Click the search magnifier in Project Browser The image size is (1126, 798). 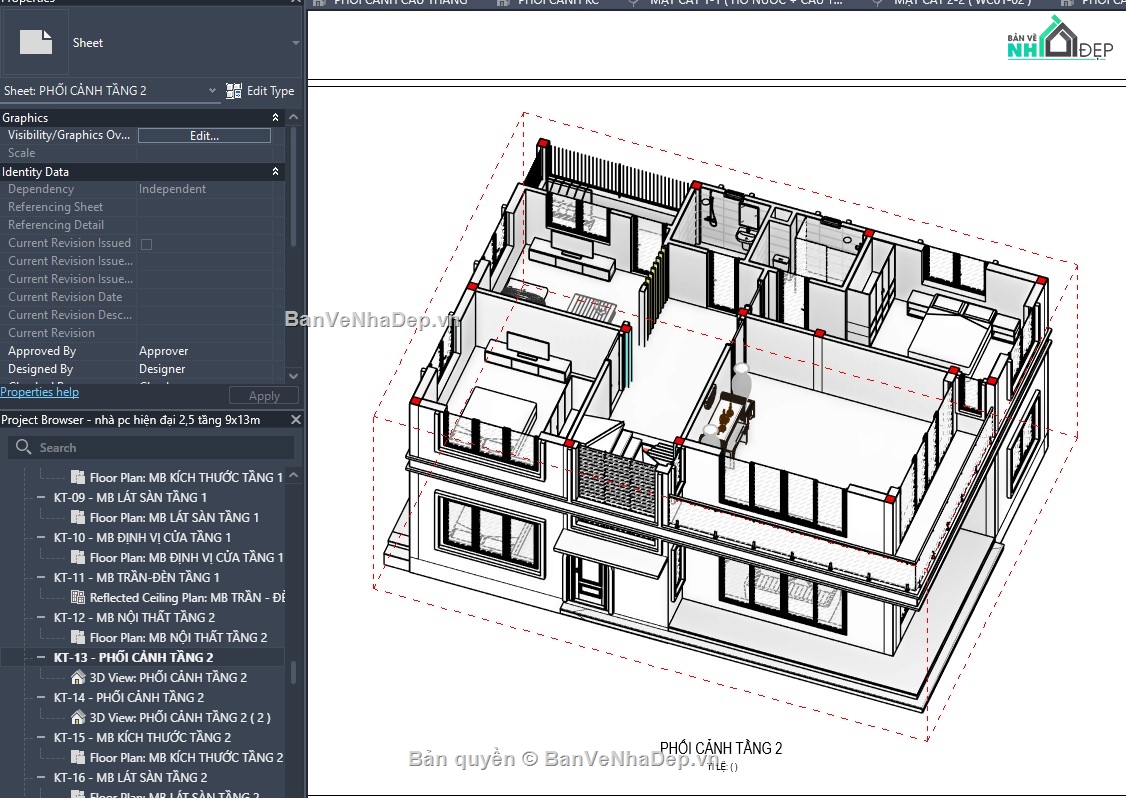click(x=22, y=447)
